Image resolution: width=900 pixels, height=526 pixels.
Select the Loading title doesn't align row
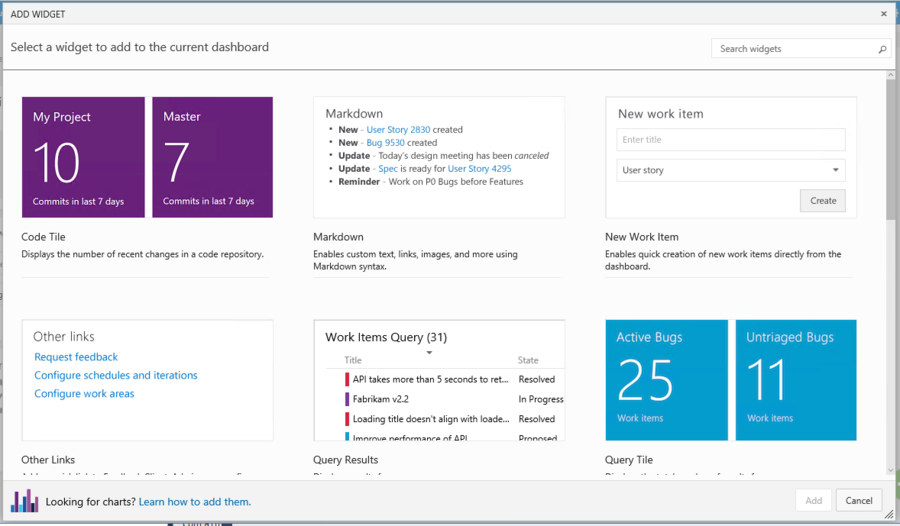tap(445, 419)
